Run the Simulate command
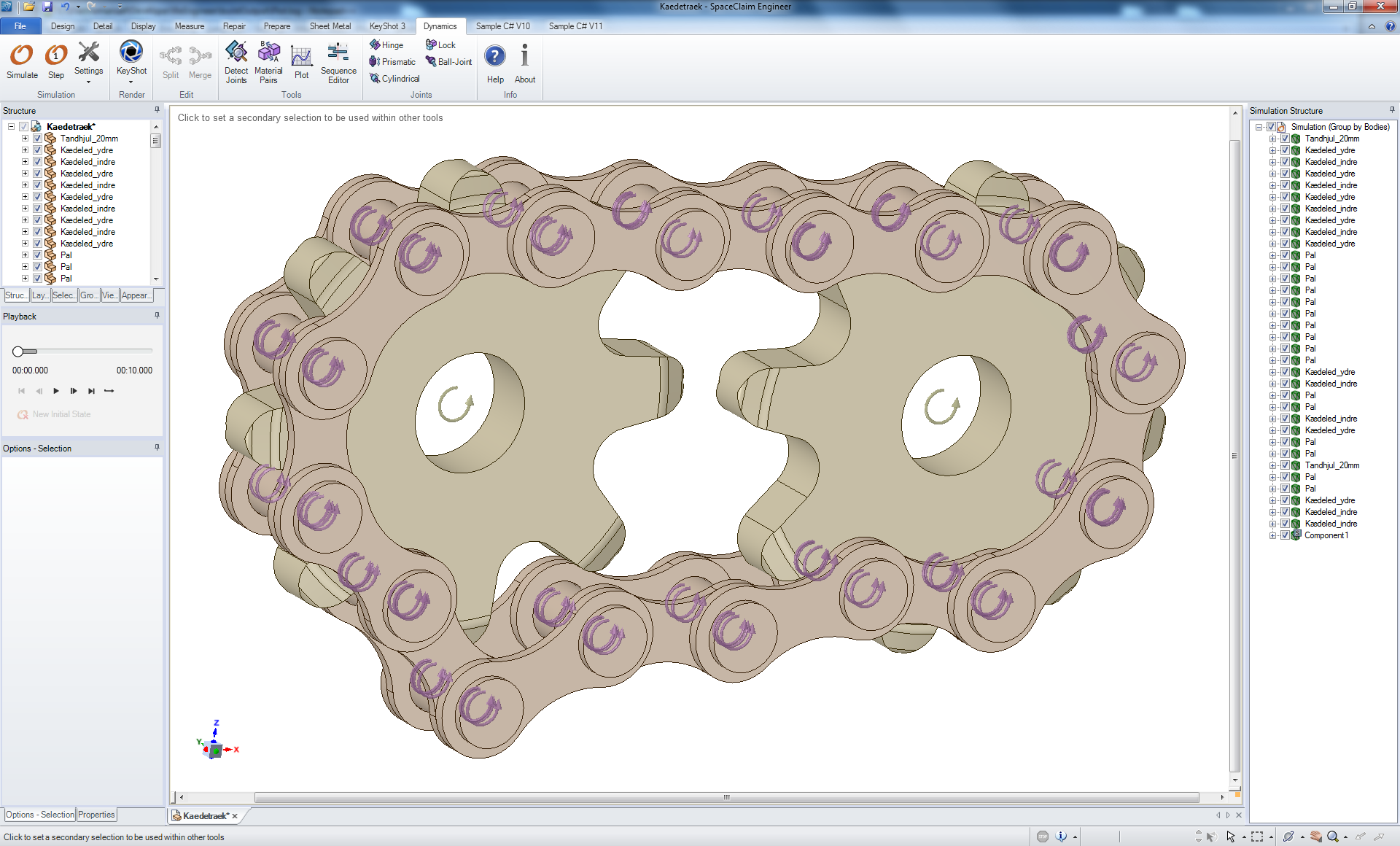Image resolution: width=1400 pixels, height=846 pixels. 21,62
